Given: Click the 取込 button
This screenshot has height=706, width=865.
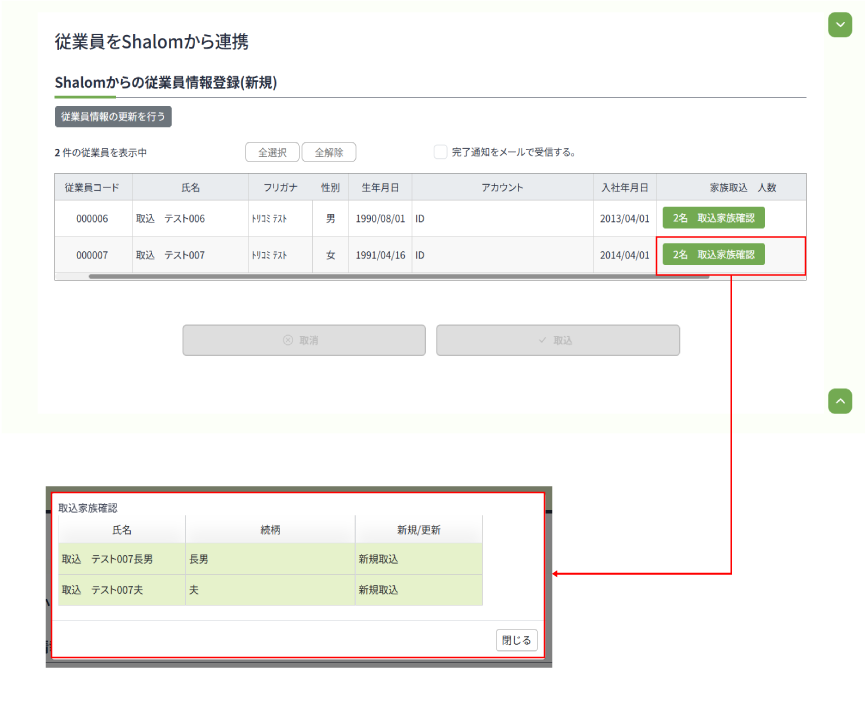Looking at the screenshot, I should 557,340.
